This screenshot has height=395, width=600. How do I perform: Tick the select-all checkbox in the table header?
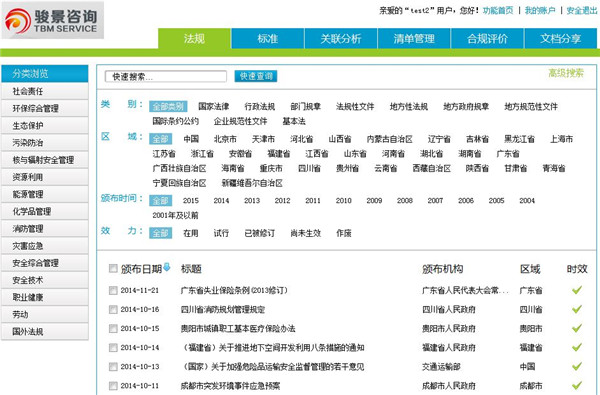click(x=113, y=268)
